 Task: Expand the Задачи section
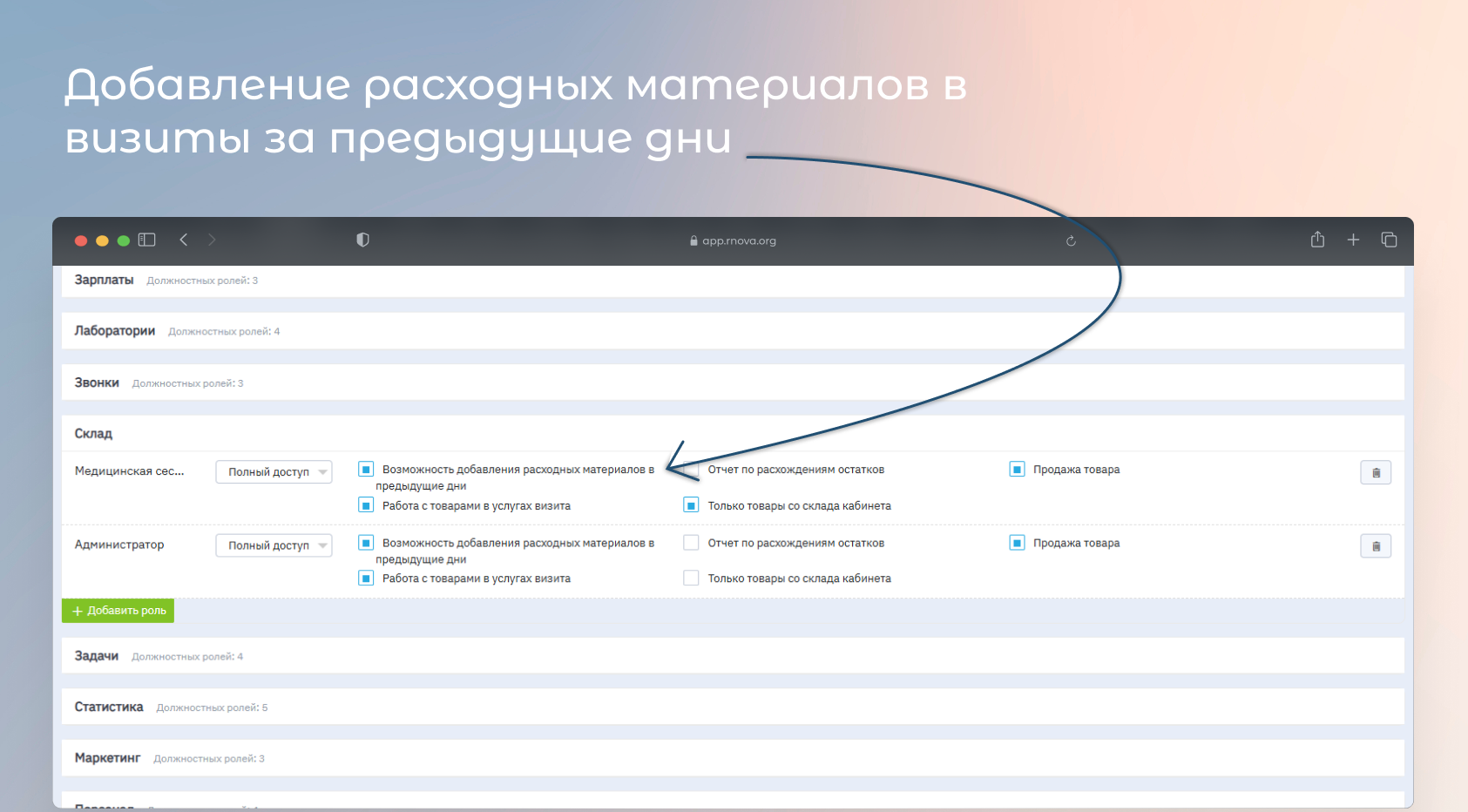tap(733, 656)
